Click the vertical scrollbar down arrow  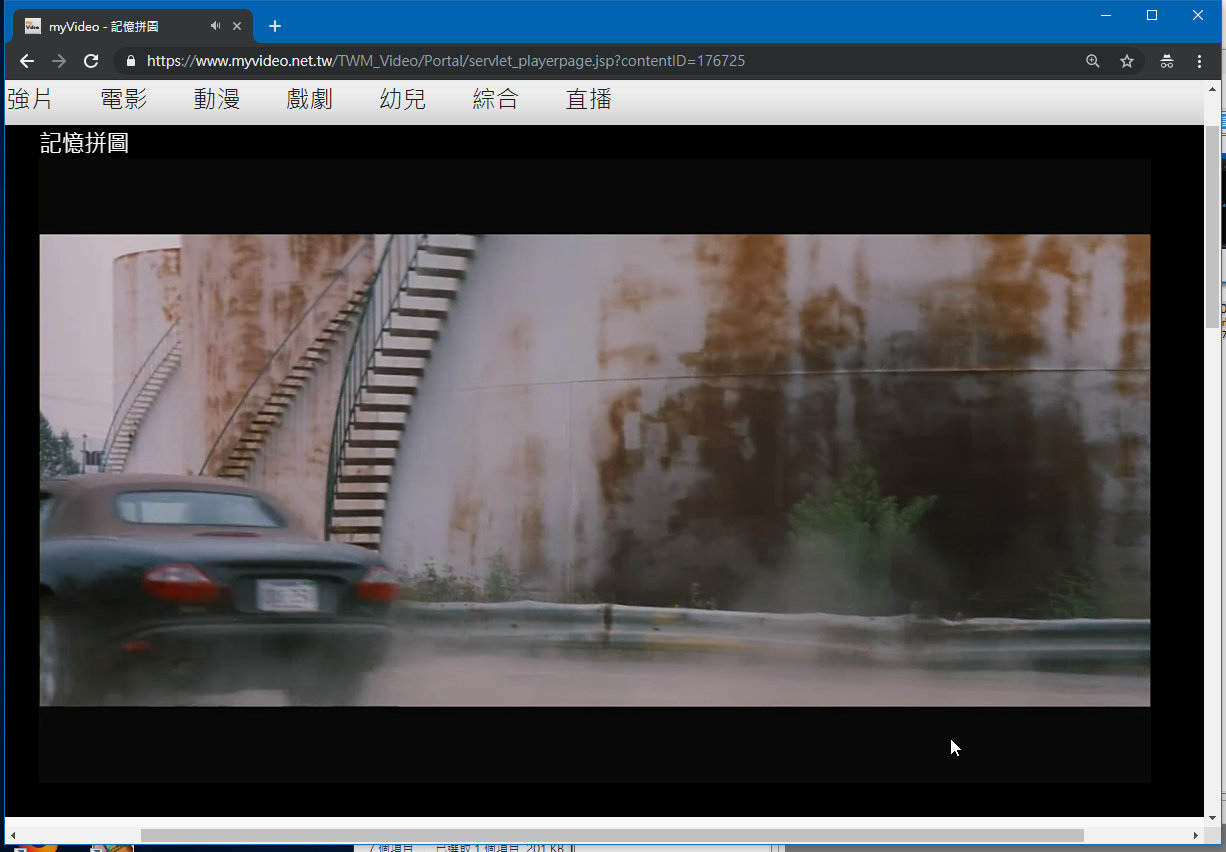(x=1213, y=817)
